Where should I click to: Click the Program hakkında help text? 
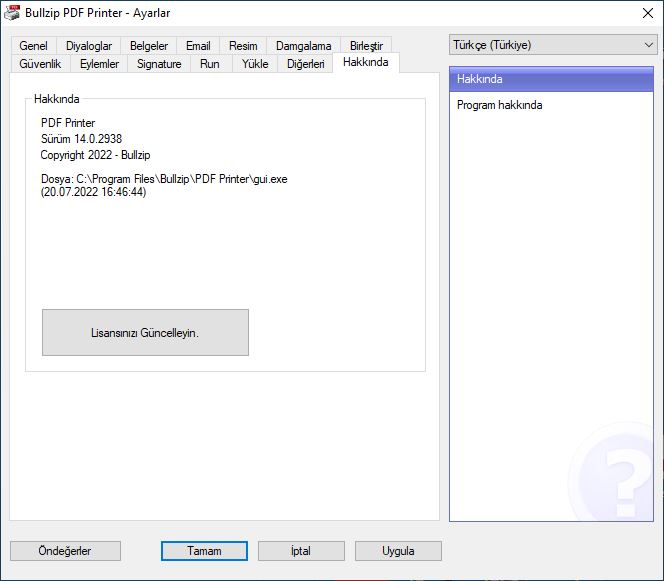(x=499, y=105)
